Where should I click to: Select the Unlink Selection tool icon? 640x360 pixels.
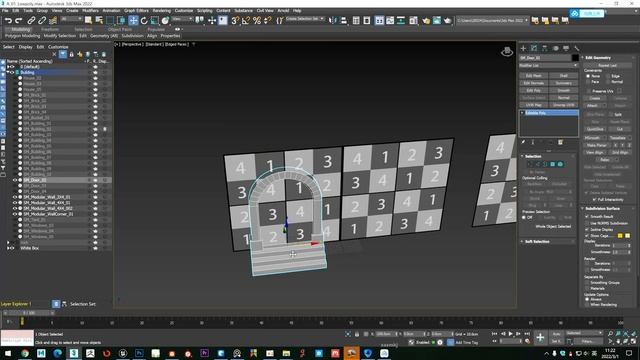coord(42,20)
